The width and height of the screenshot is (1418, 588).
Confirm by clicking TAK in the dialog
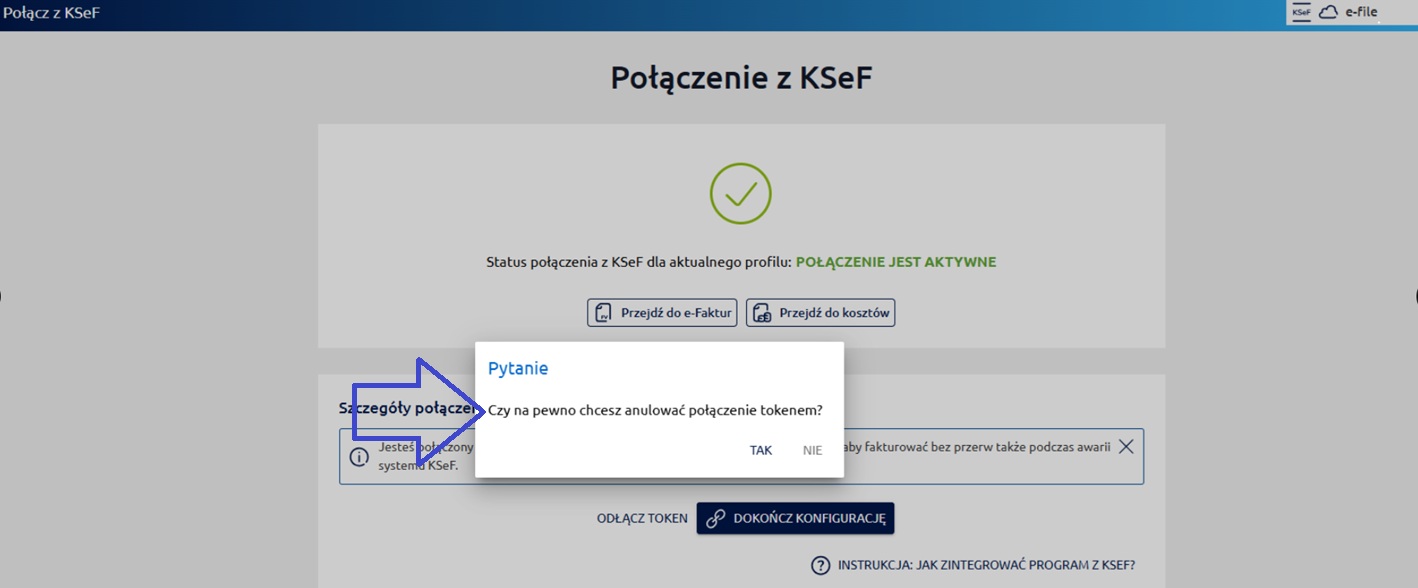tap(761, 450)
